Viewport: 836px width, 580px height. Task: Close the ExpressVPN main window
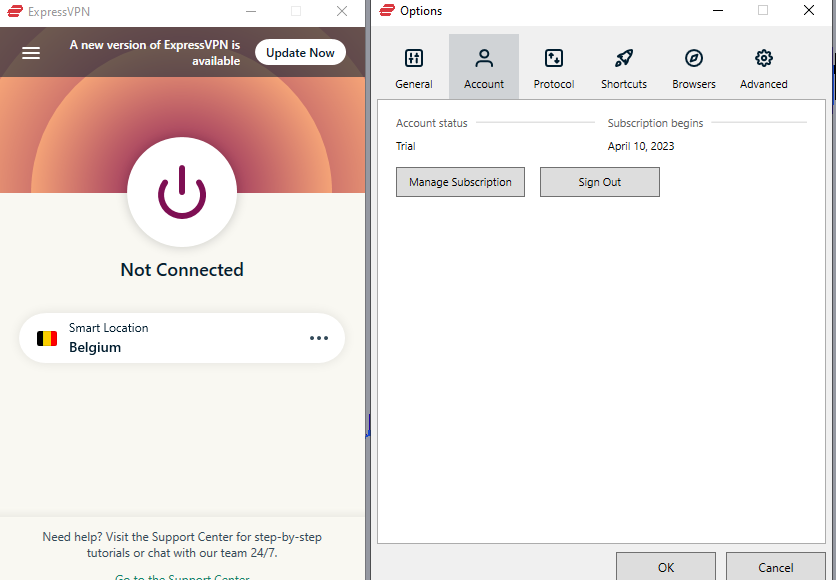point(342,11)
